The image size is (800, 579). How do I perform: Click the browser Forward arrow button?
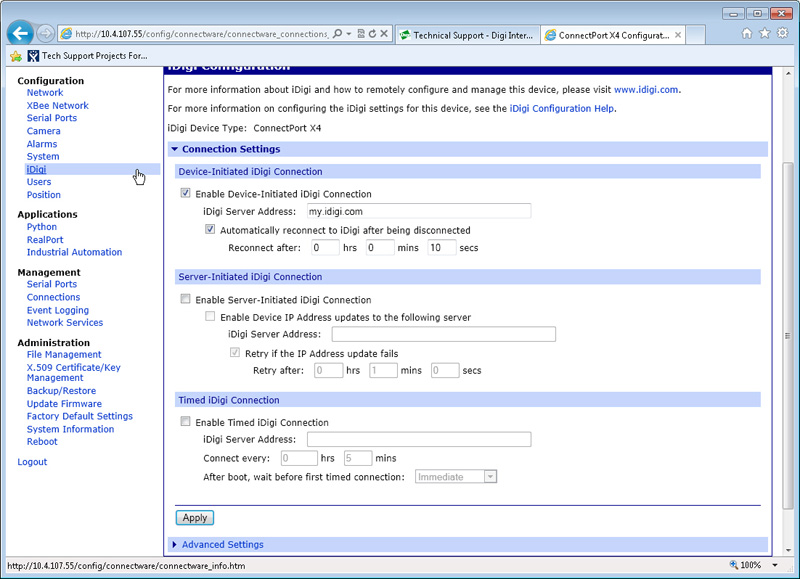(x=45, y=34)
